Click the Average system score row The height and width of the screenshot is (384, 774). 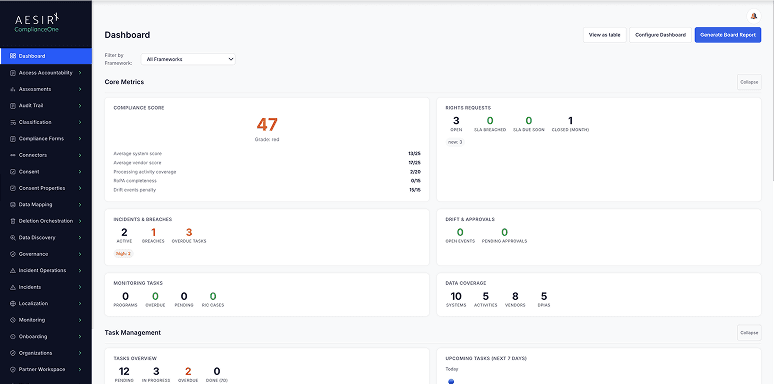click(x=267, y=154)
